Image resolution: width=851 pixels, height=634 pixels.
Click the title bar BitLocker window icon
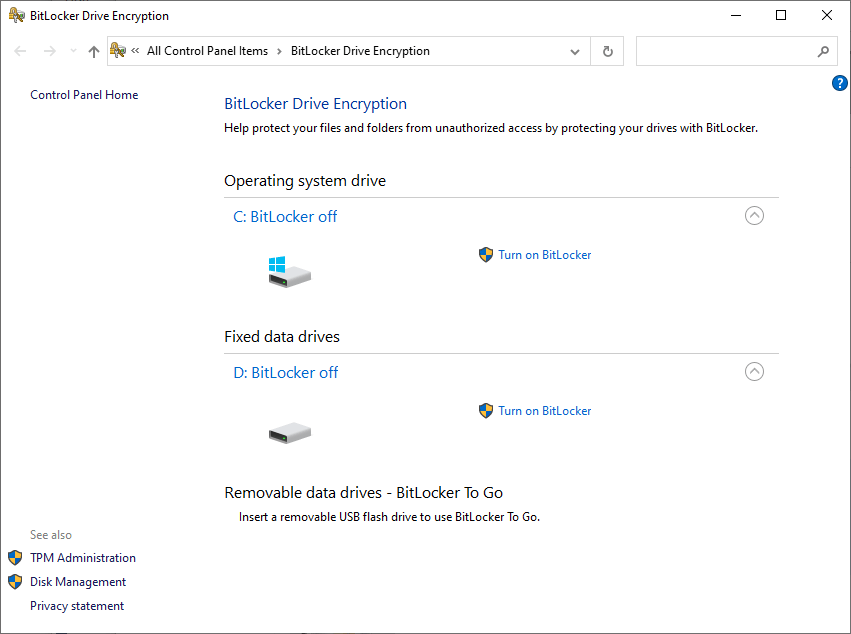point(17,15)
